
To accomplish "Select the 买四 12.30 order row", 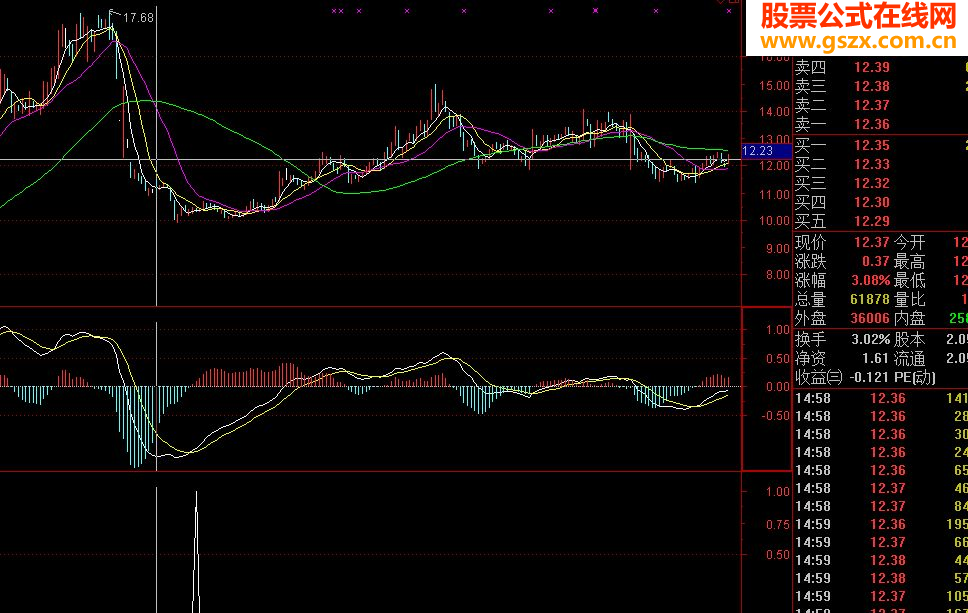I will [881, 202].
